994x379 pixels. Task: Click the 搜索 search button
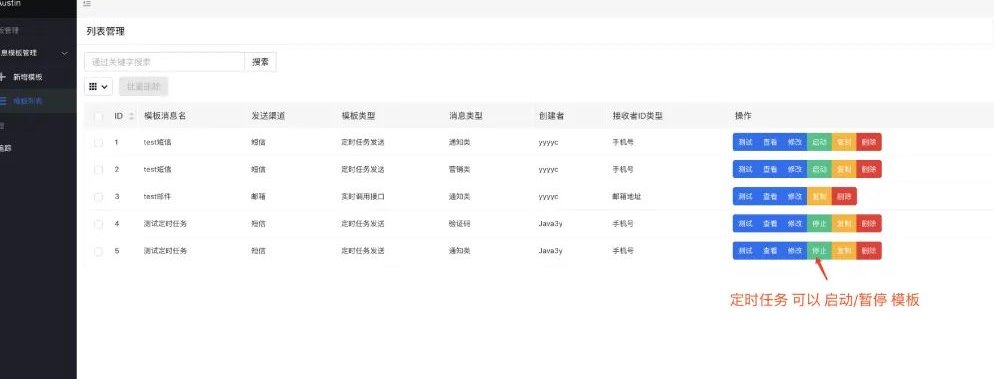pyautogui.click(x=261, y=62)
